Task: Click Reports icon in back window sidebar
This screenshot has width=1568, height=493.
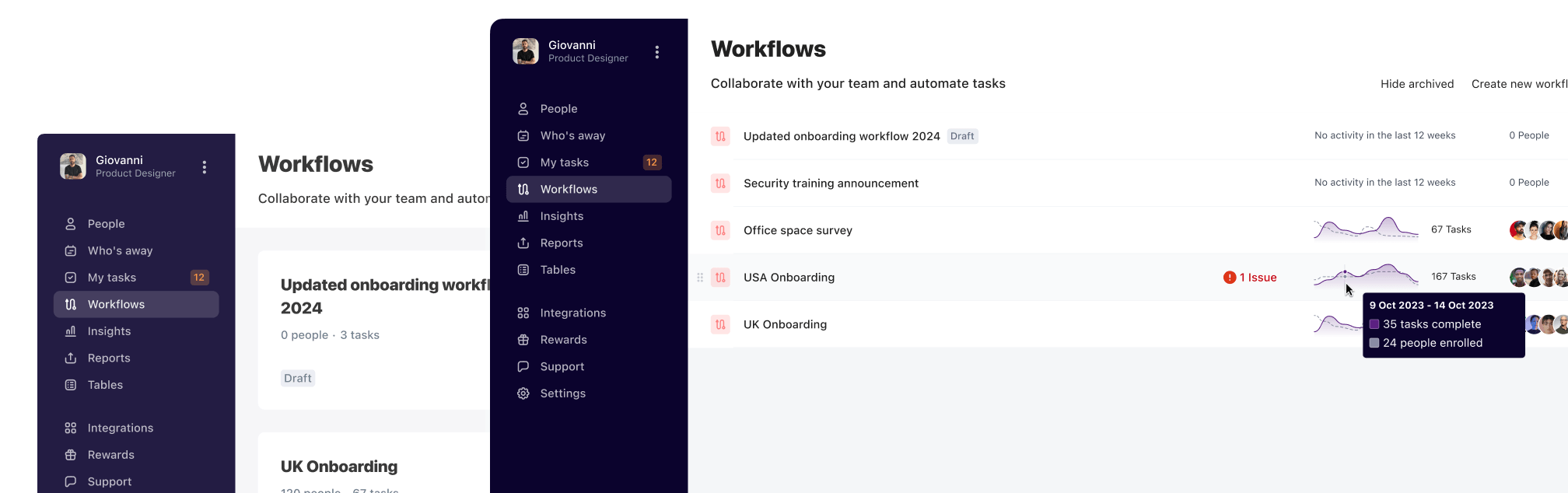Action: point(71,358)
